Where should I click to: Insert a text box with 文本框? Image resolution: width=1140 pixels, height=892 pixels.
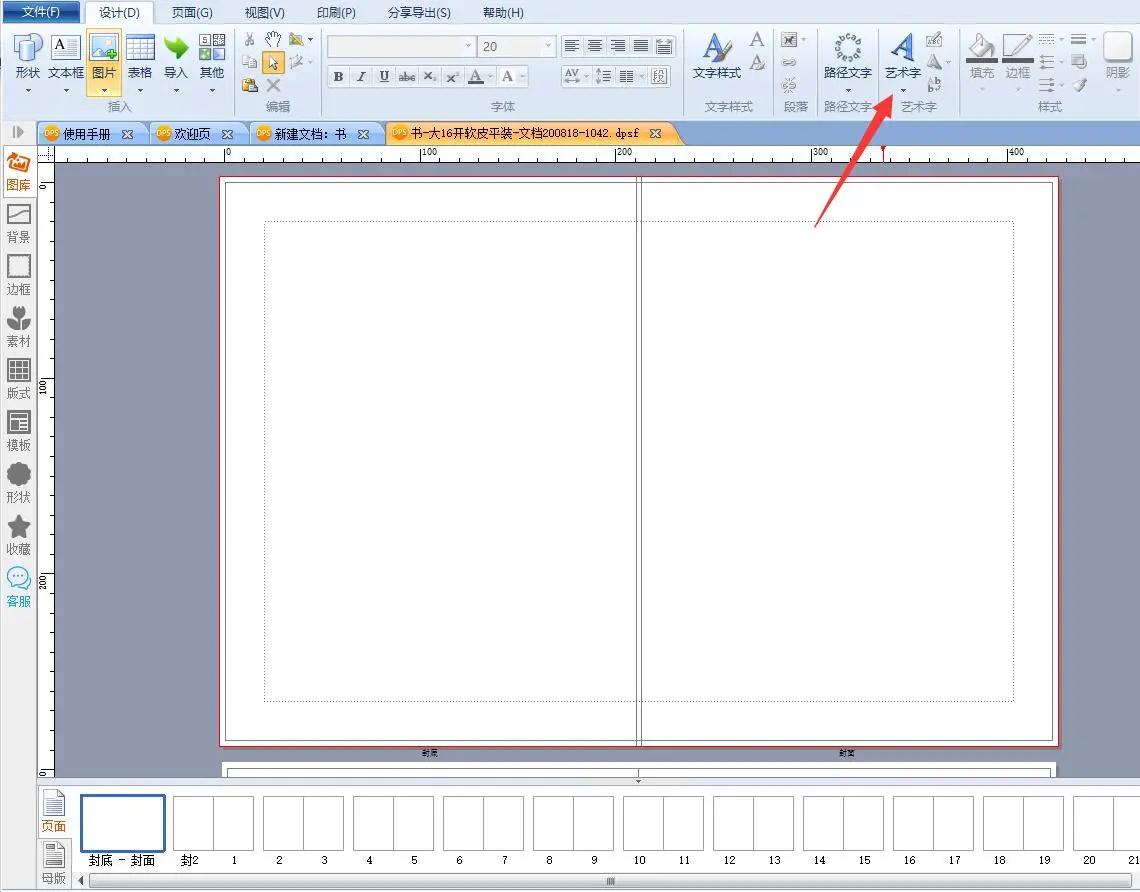(x=65, y=57)
